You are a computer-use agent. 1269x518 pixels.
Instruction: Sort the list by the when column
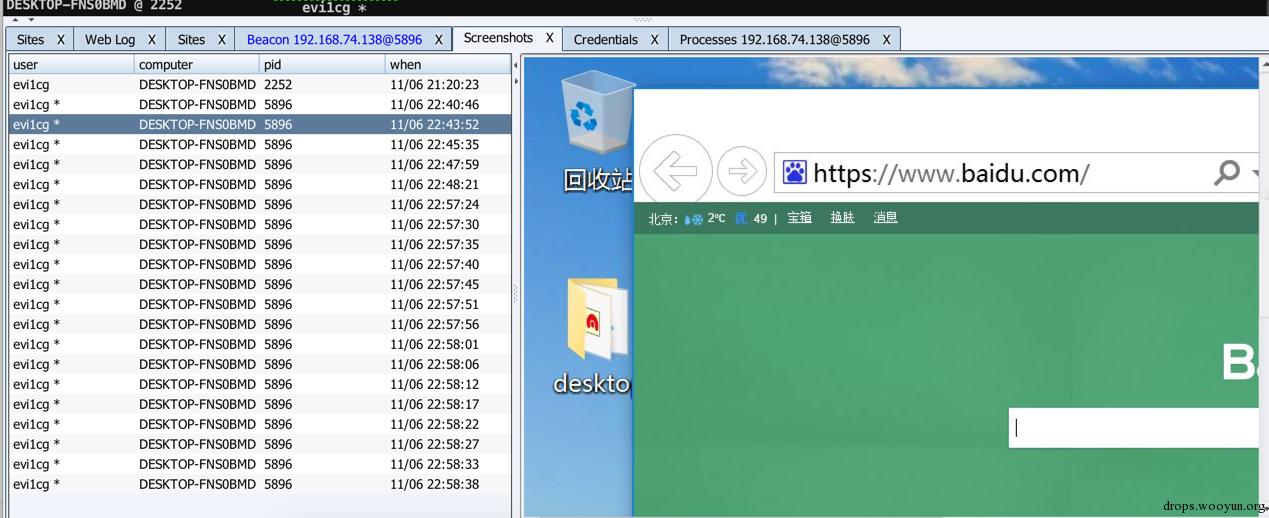(x=447, y=65)
